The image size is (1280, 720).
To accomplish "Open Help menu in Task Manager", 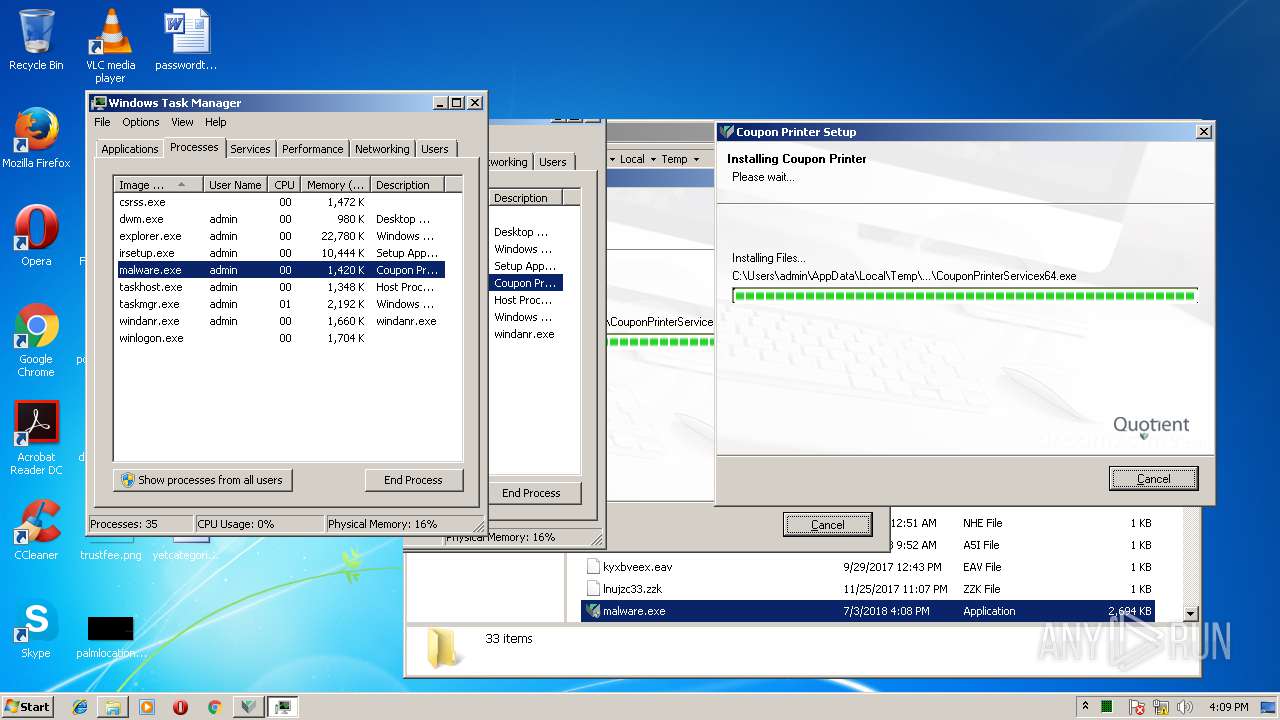I will pyautogui.click(x=216, y=122).
